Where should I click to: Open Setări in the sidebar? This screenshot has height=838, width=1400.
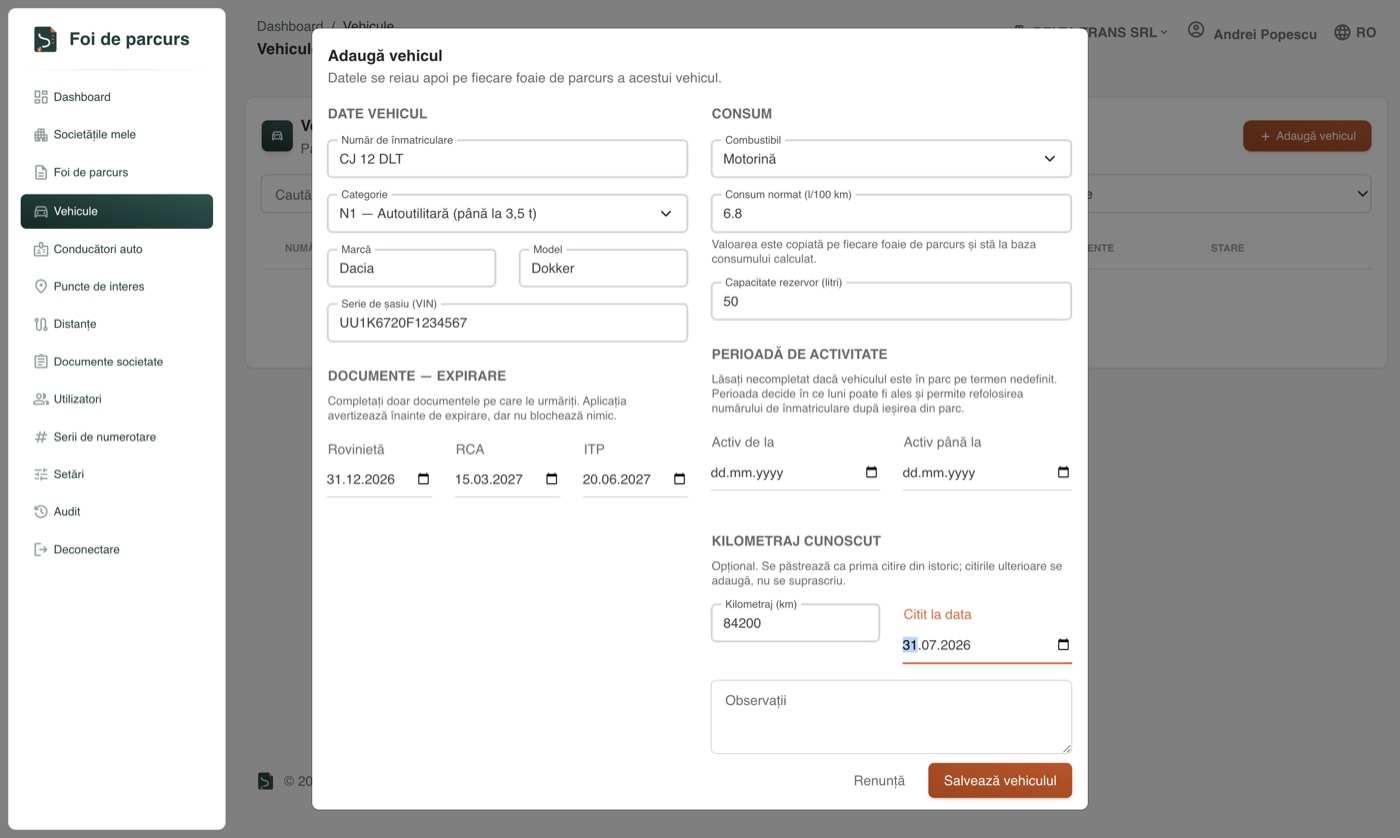[117, 474]
